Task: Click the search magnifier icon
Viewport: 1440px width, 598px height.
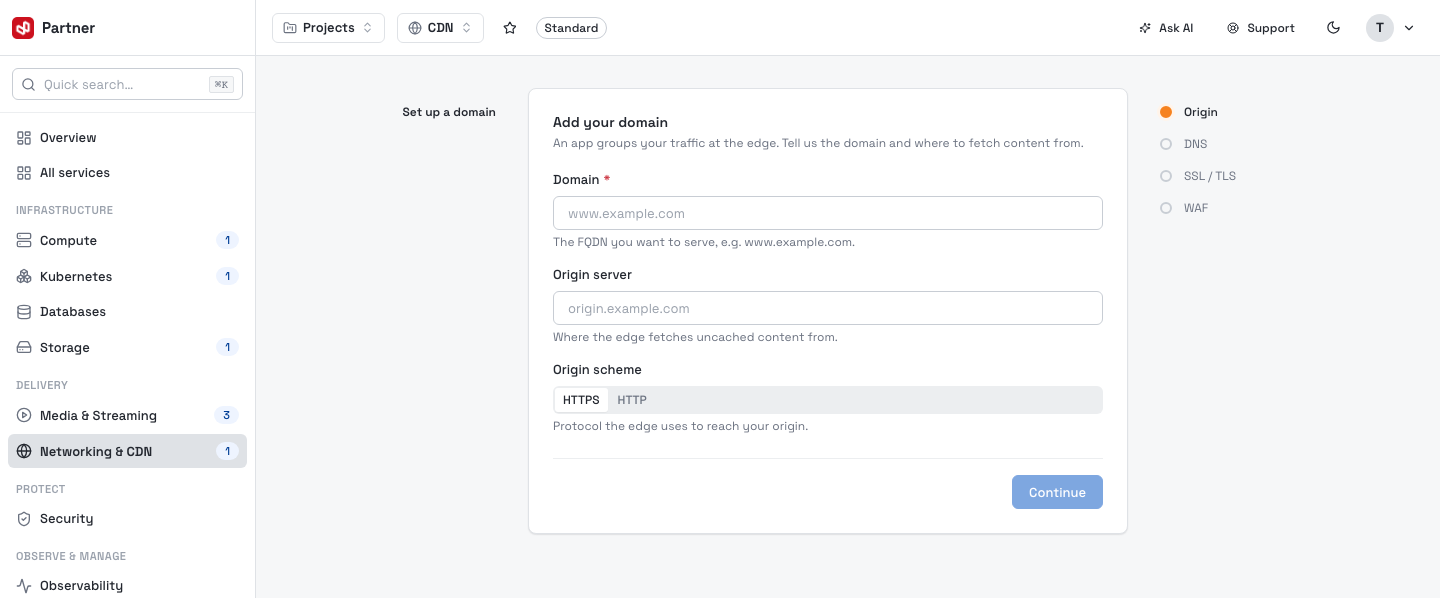Action: coord(28,85)
